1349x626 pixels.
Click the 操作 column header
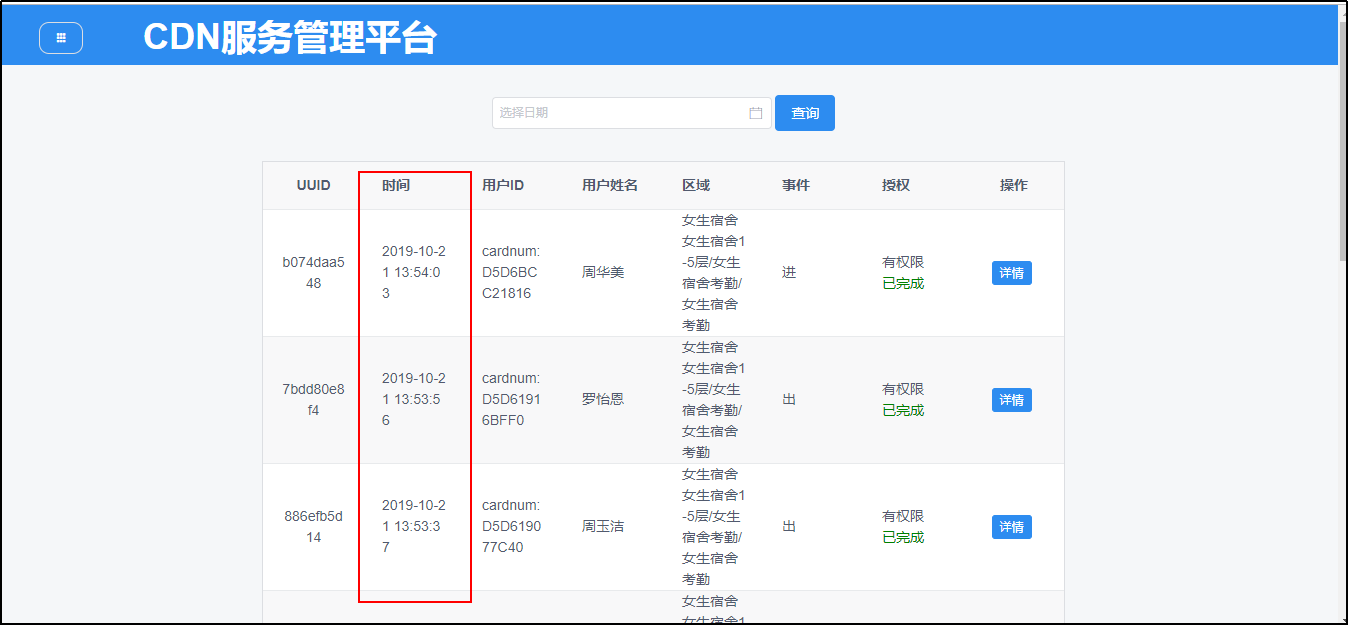pyautogui.click(x=1013, y=185)
